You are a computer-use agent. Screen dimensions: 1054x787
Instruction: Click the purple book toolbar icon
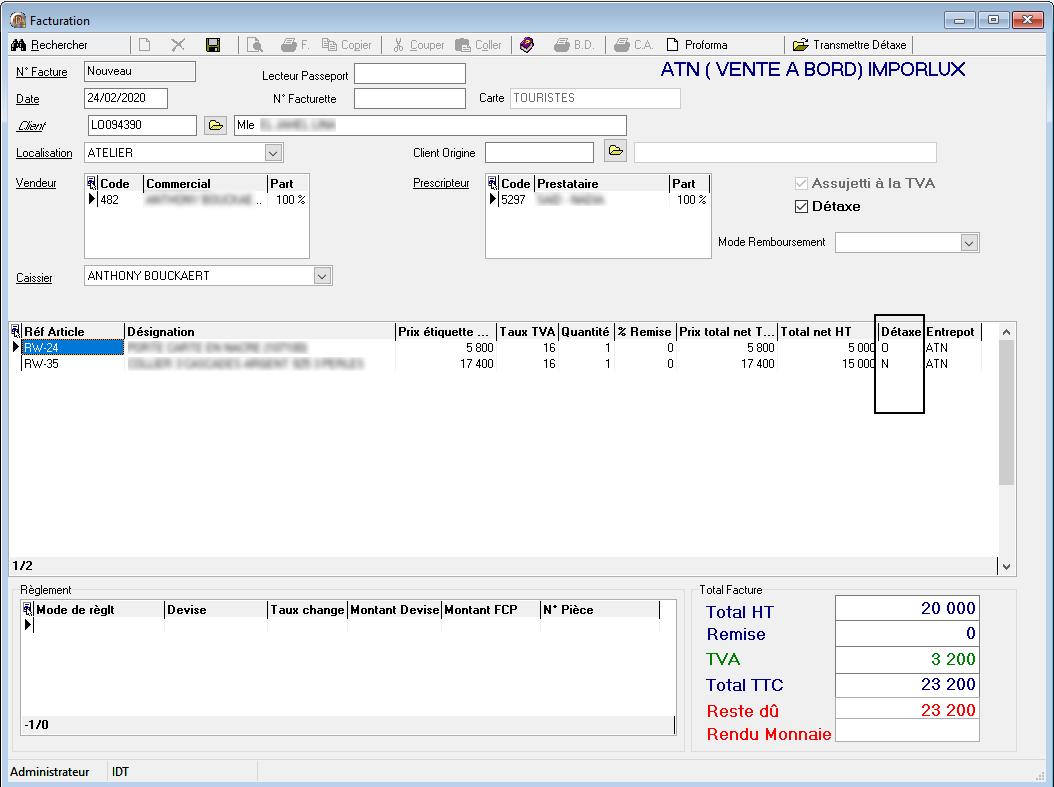528,45
